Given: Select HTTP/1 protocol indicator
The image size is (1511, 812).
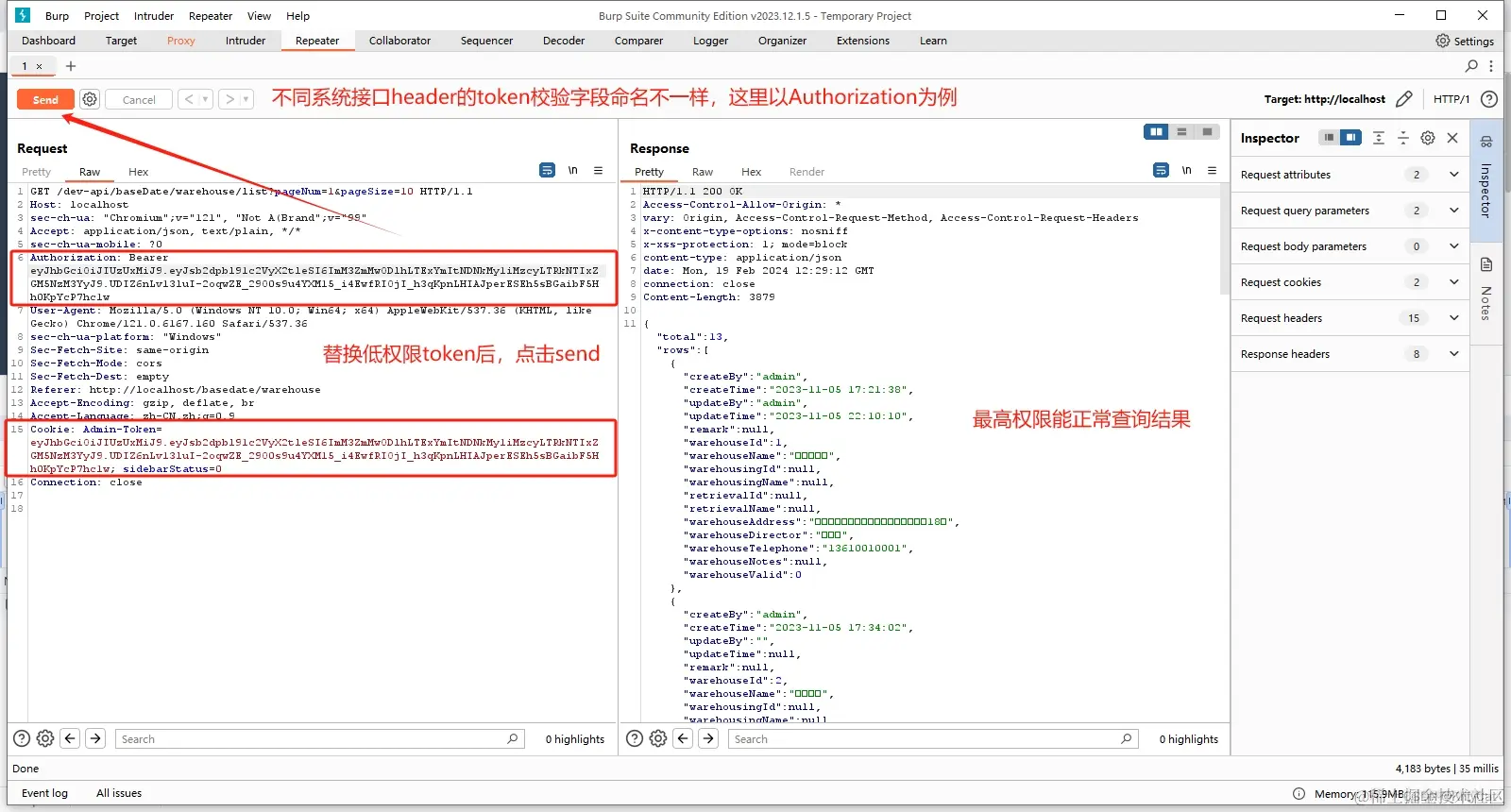Looking at the screenshot, I should [1452, 99].
